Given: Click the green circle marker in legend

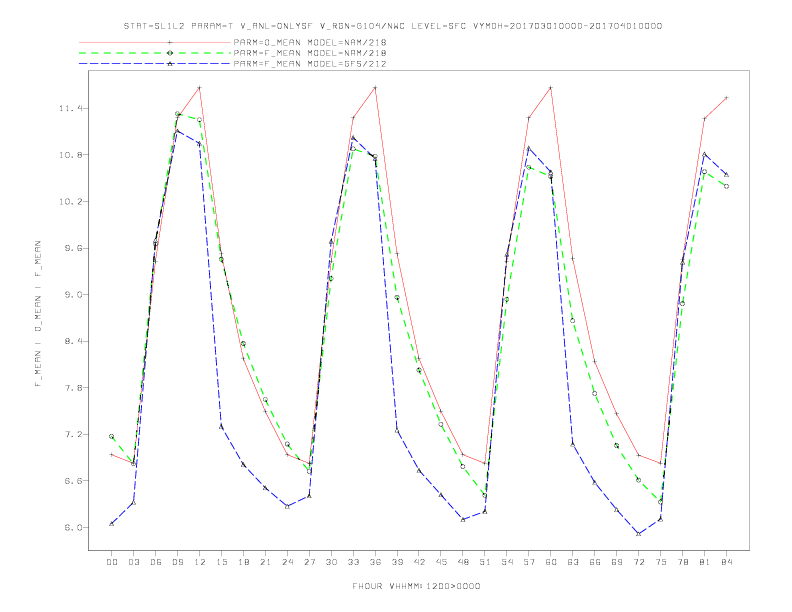Looking at the screenshot, I should (x=170, y=53).
